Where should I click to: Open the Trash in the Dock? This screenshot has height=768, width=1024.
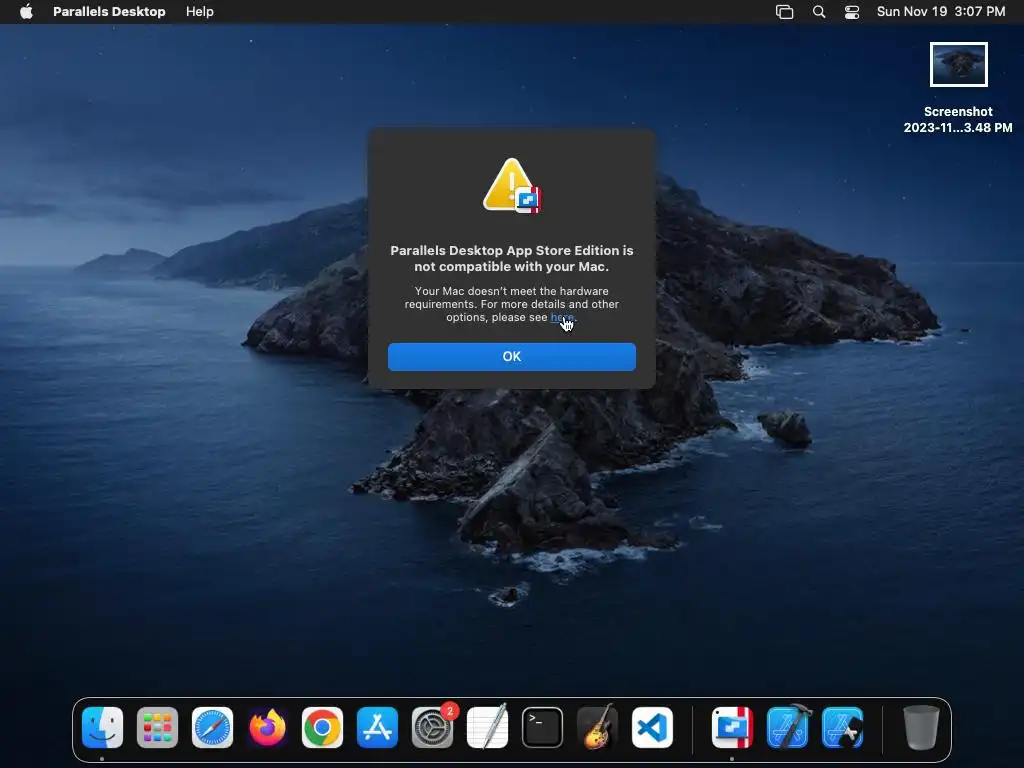point(921,727)
